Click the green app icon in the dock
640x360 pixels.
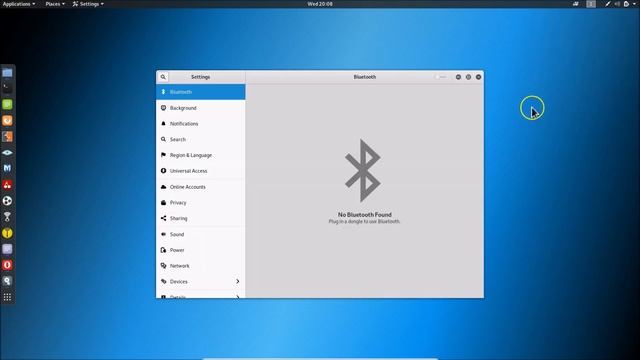7,104
